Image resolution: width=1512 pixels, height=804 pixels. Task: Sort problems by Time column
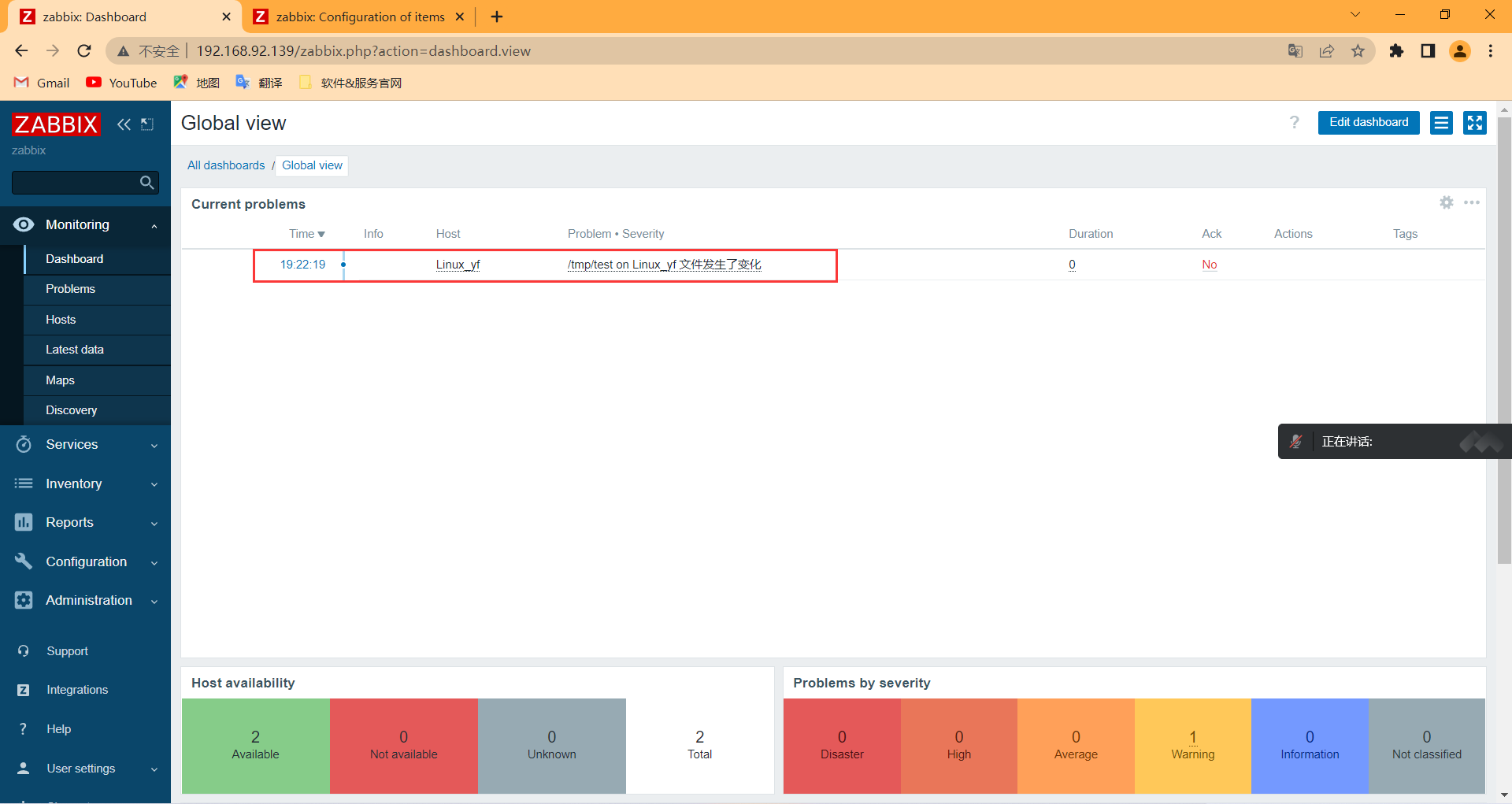tap(306, 234)
